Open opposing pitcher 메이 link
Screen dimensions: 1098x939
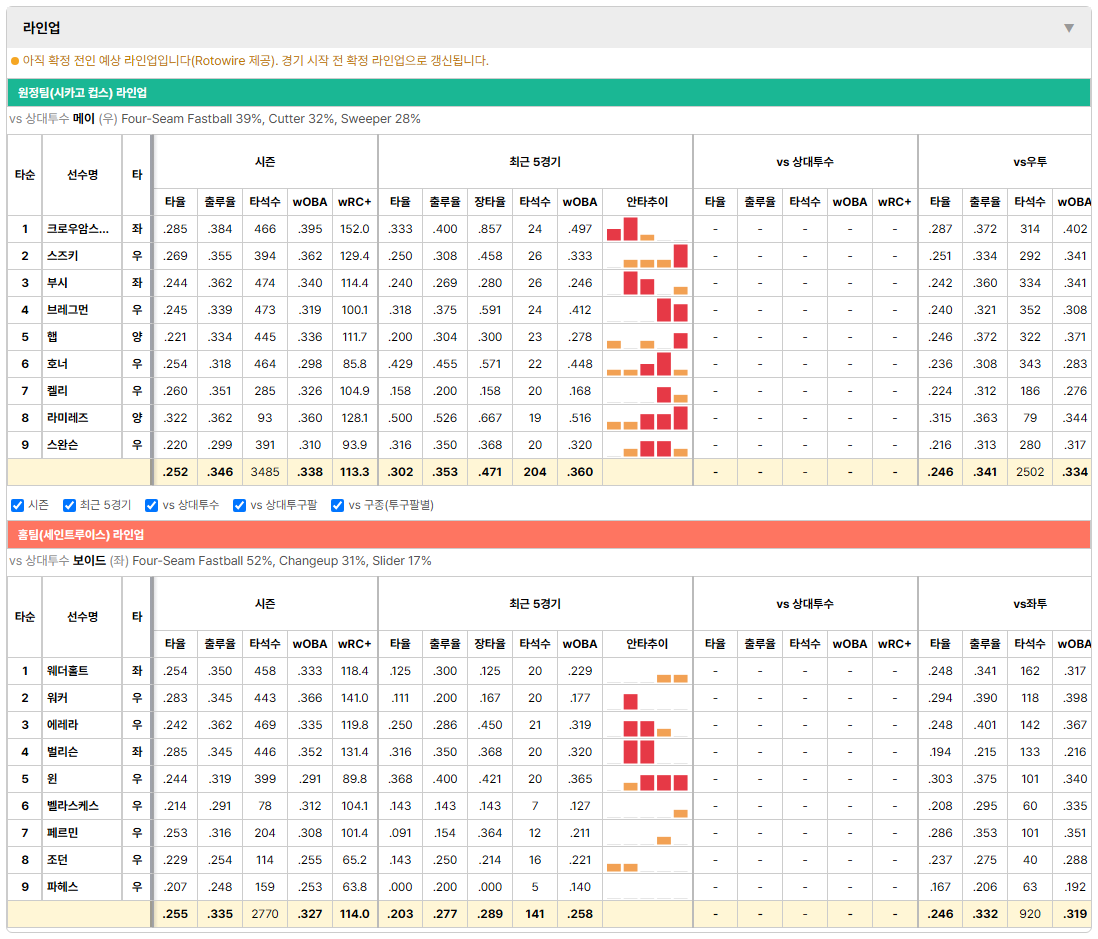pyautogui.click(x=83, y=119)
